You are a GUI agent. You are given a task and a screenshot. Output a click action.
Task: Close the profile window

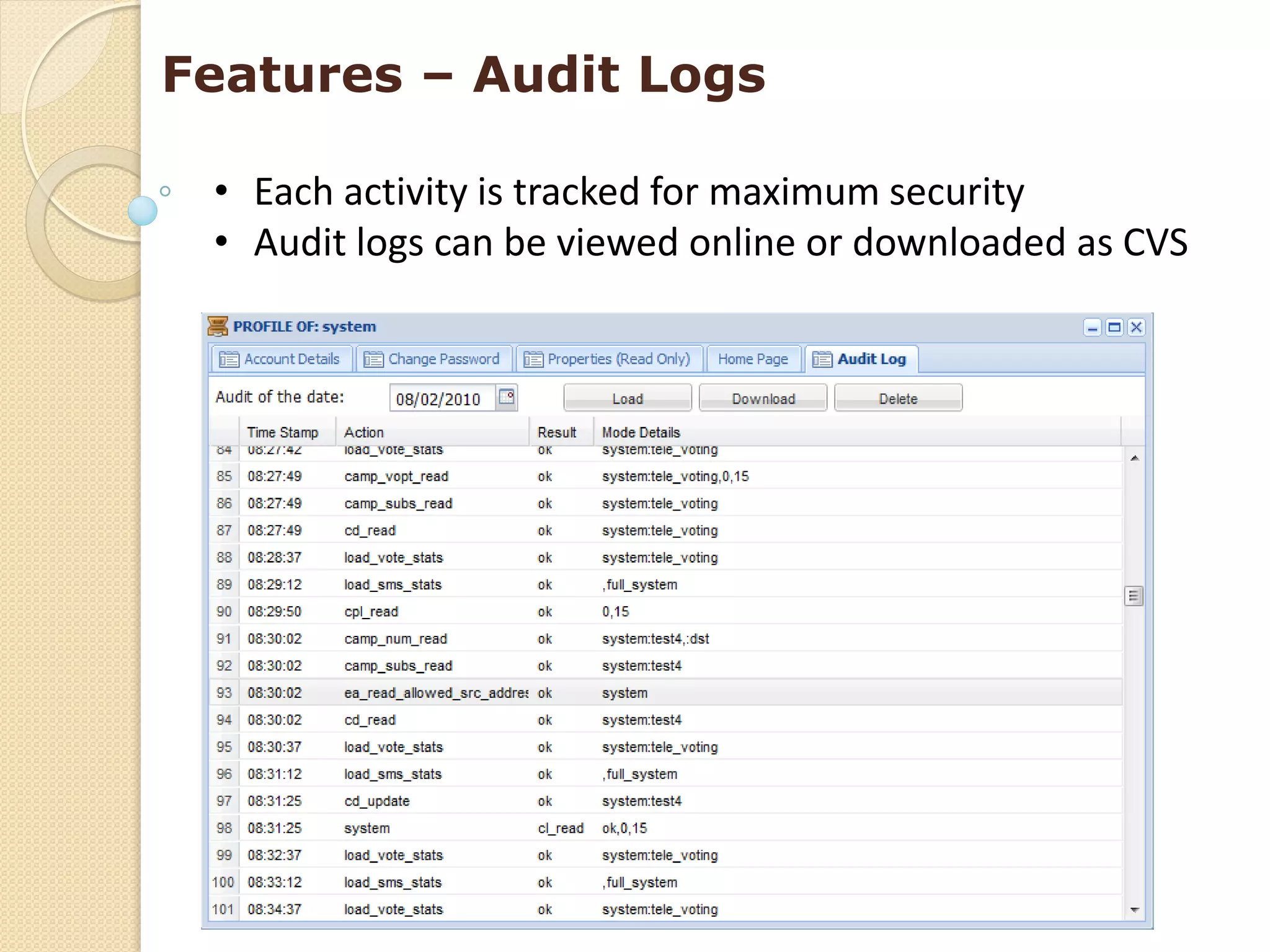point(1136,327)
